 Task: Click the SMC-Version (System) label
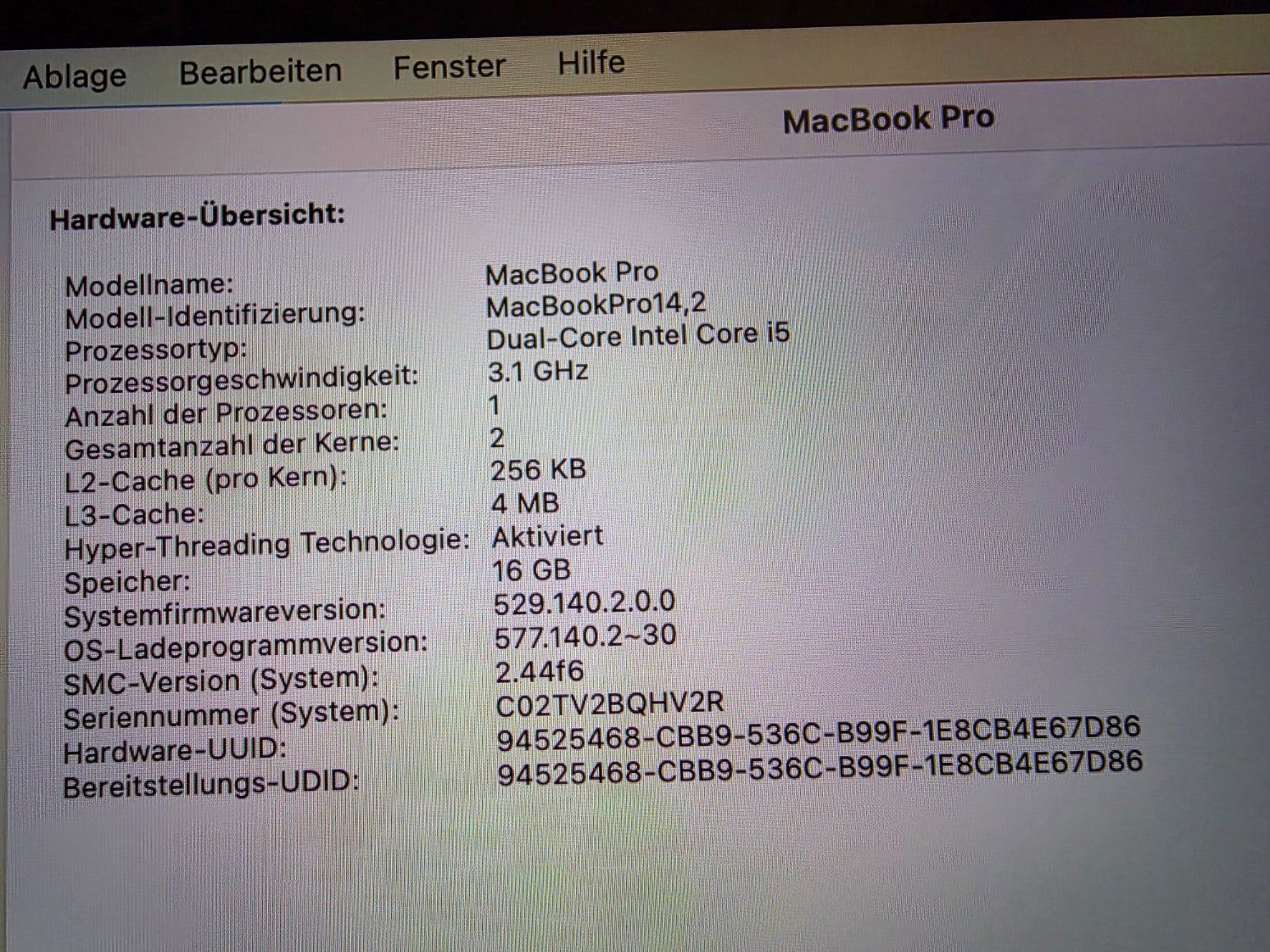point(221,680)
